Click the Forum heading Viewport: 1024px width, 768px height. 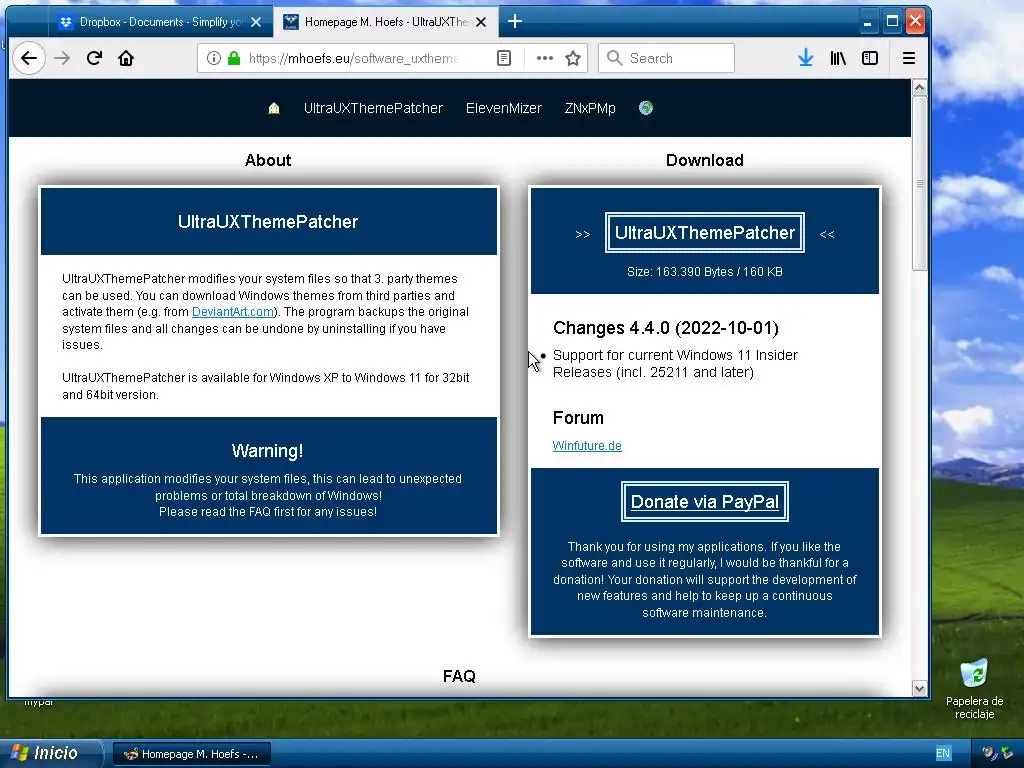click(578, 418)
